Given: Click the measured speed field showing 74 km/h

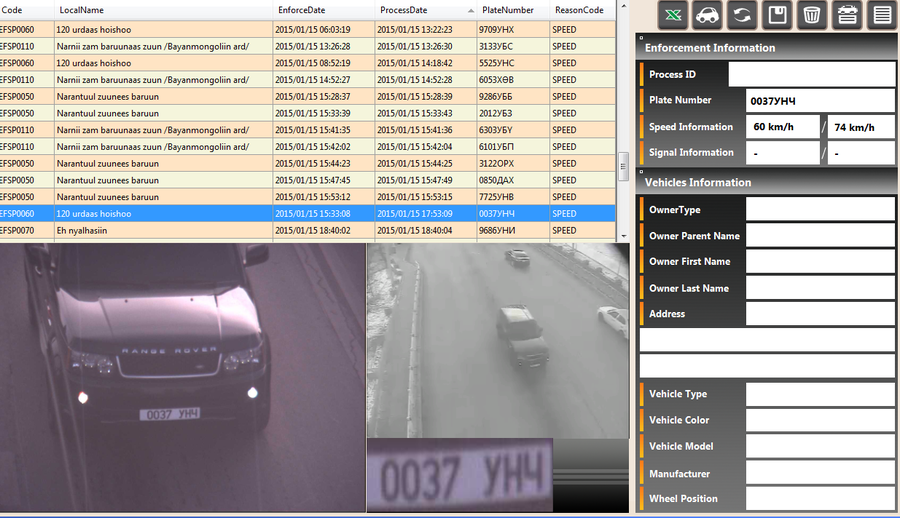Looking at the screenshot, I should (x=861, y=127).
